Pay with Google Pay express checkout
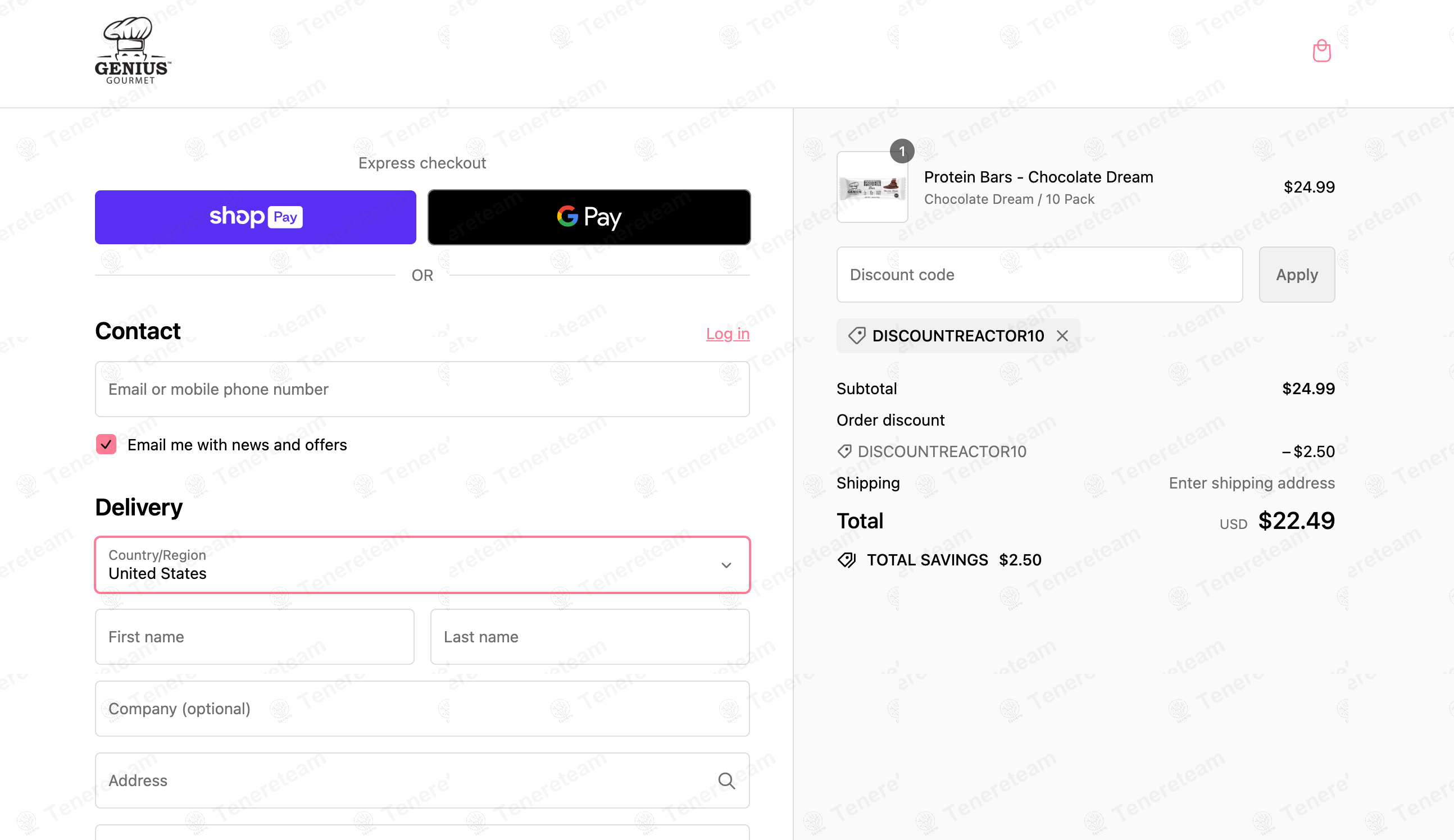Screen dimensions: 1454x840 click(589, 217)
